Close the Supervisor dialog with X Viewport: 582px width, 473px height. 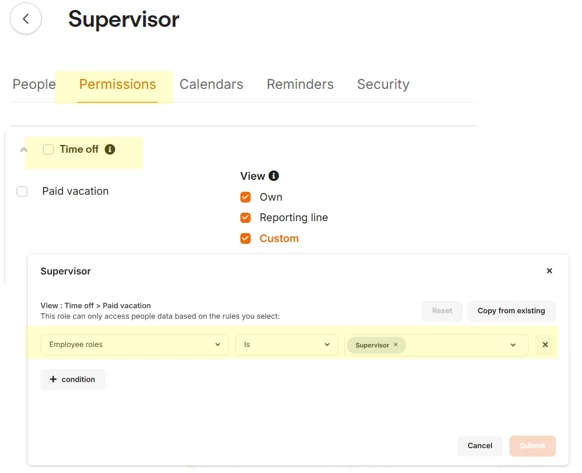pos(549,271)
